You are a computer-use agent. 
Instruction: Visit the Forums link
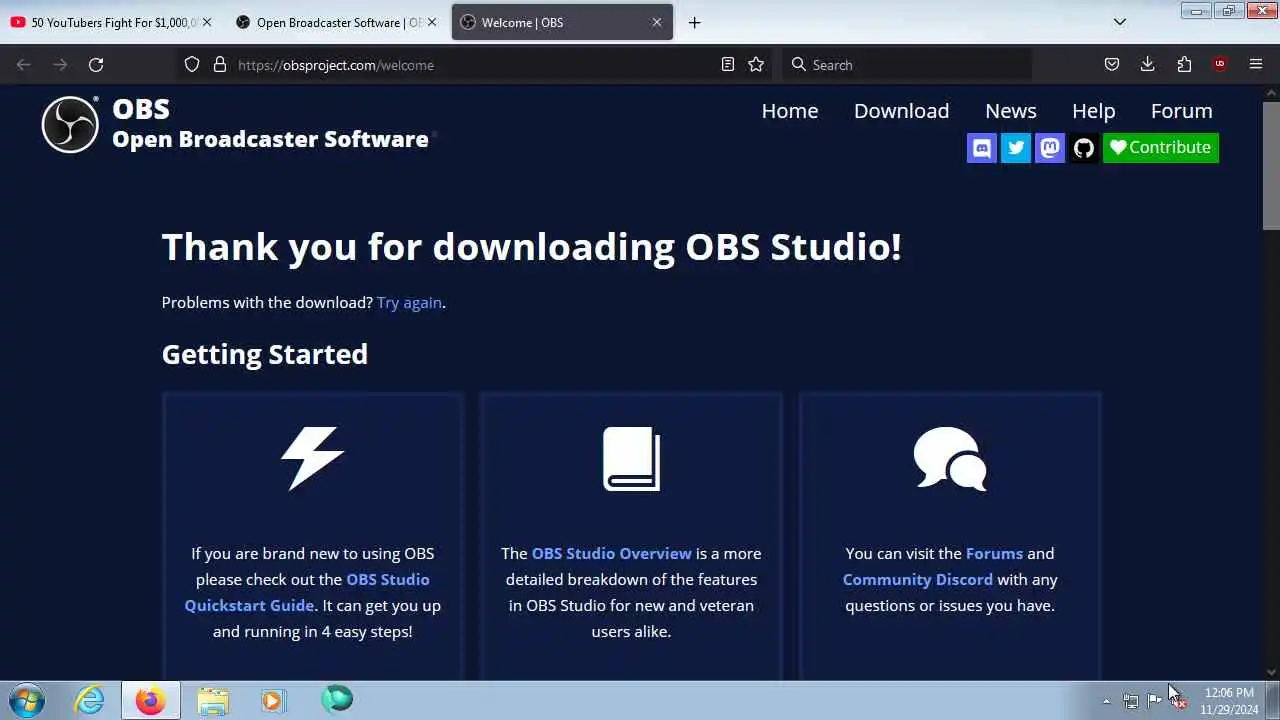[994, 553]
